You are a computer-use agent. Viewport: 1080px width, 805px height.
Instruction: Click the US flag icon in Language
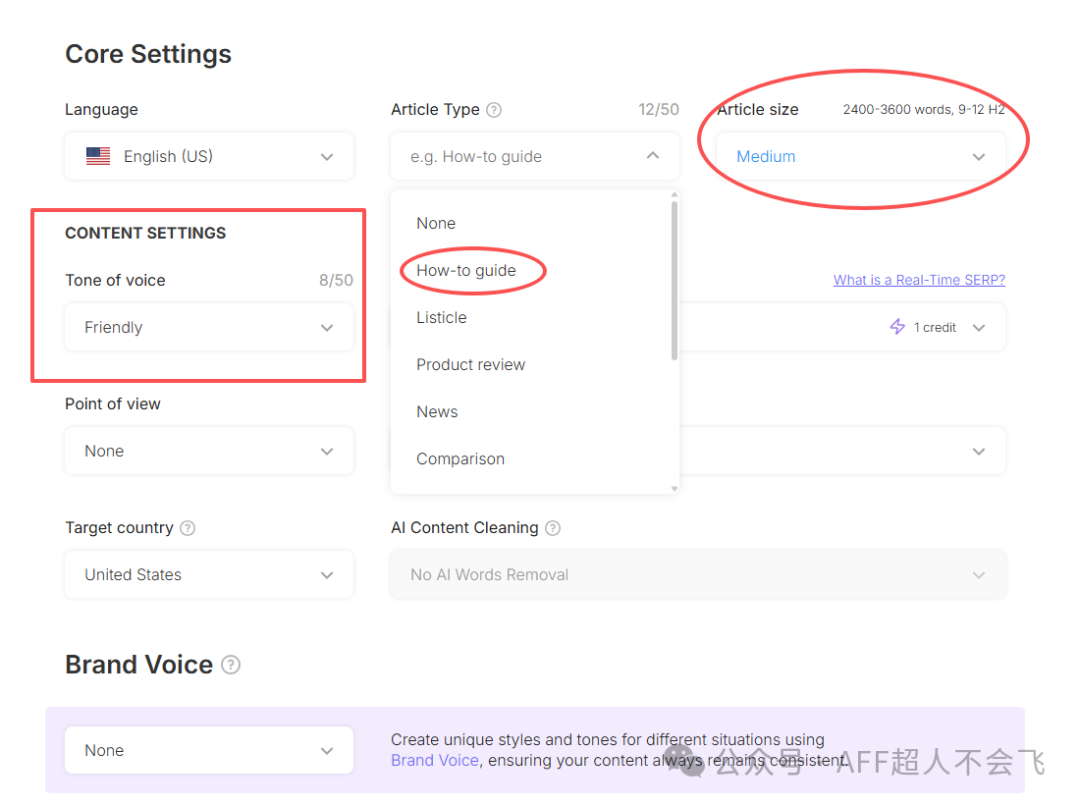coord(98,157)
